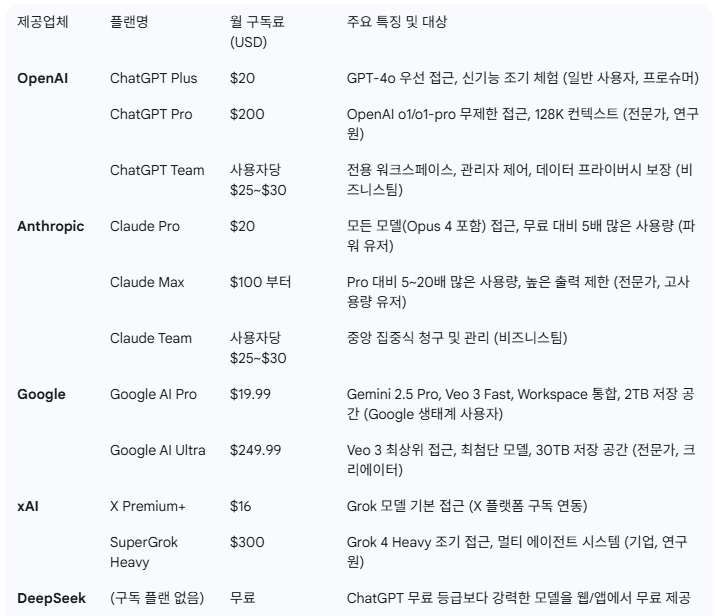Click the 플랜명 column header
The height and width of the screenshot is (616, 715).
[130, 21]
